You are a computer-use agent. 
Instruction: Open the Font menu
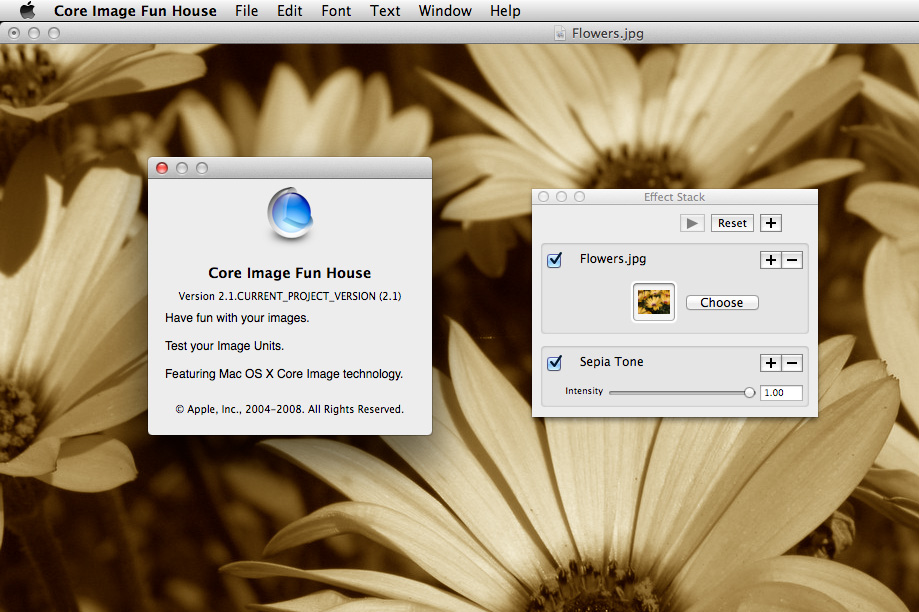pyautogui.click(x=336, y=11)
